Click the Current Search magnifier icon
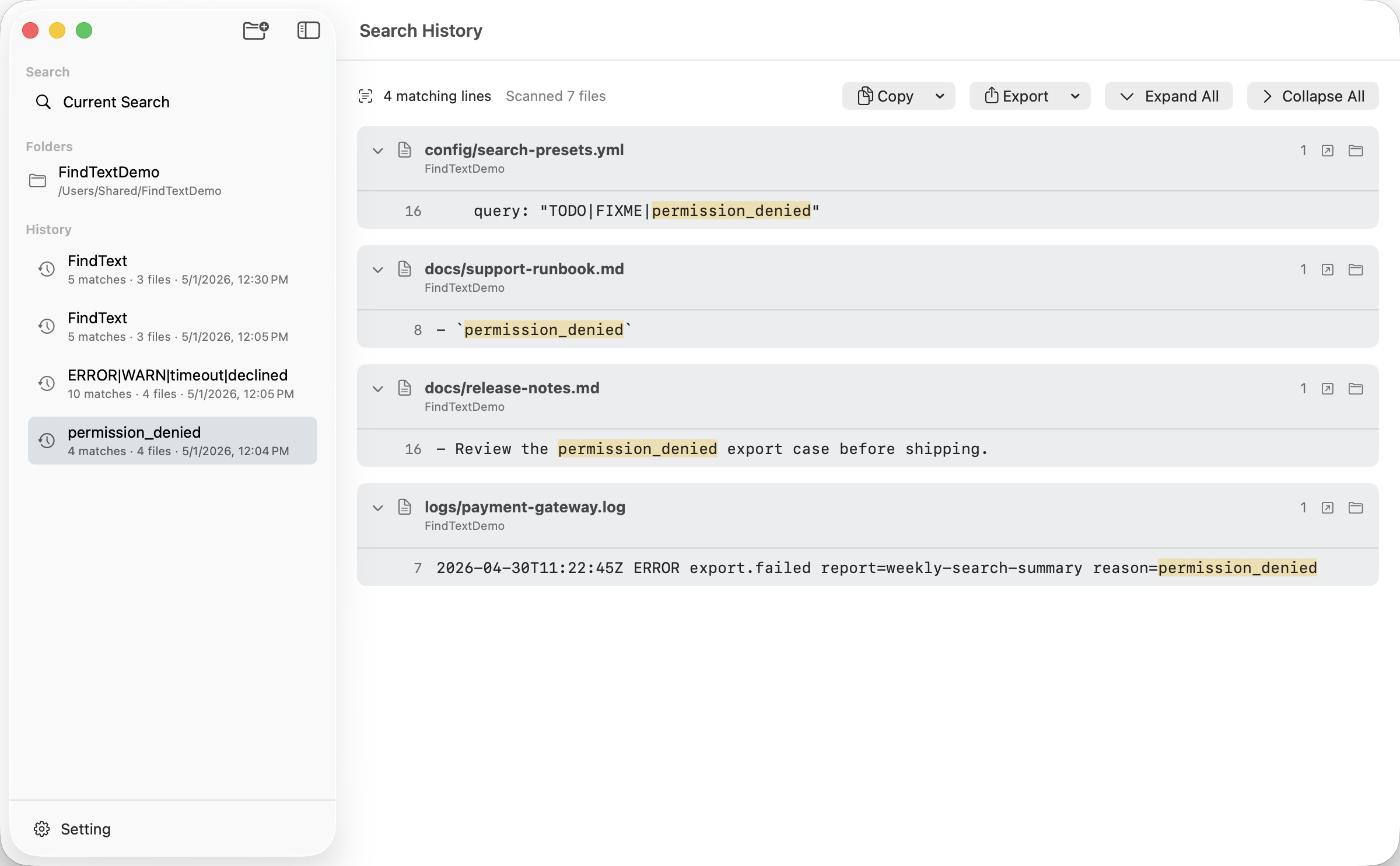The width and height of the screenshot is (1400, 866). (43, 102)
